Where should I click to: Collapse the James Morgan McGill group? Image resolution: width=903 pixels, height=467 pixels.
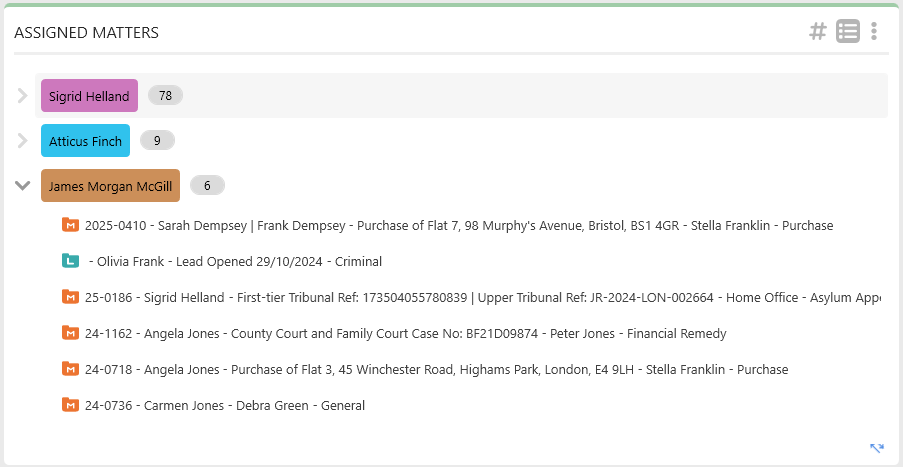22,185
